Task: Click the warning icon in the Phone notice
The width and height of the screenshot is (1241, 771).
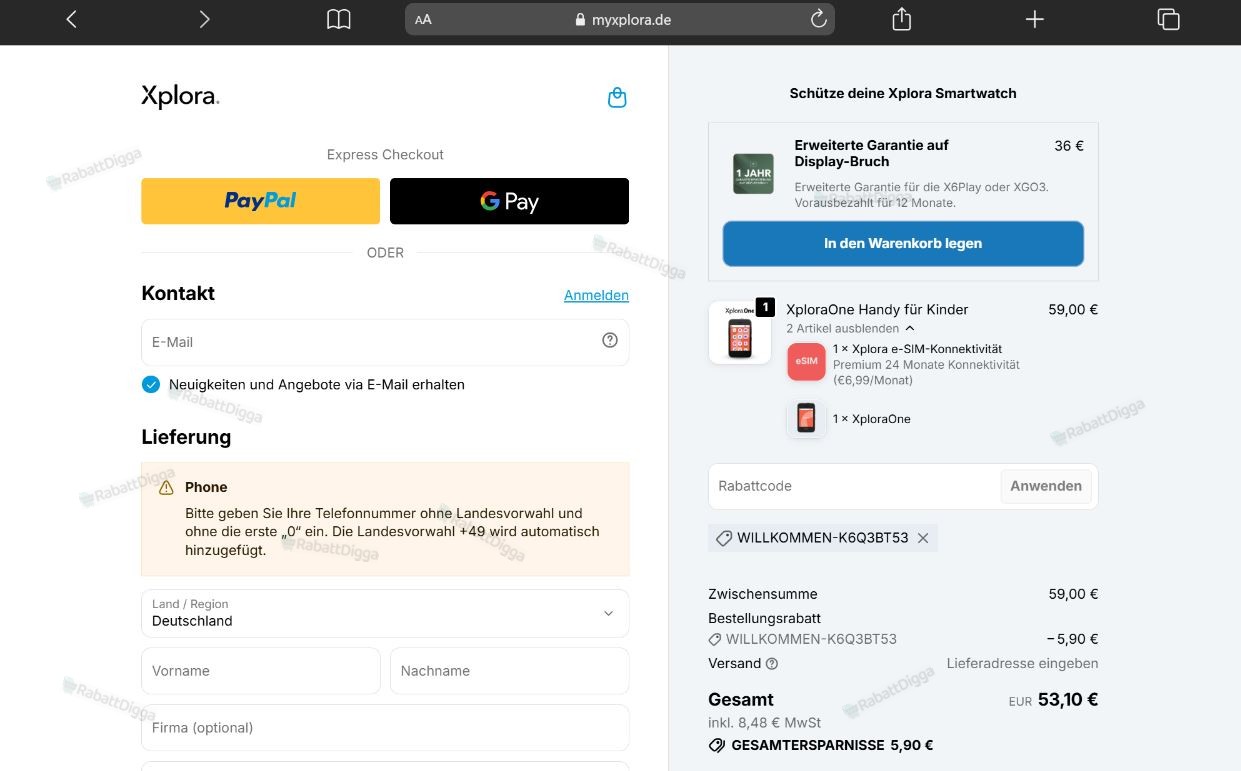Action: point(166,487)
